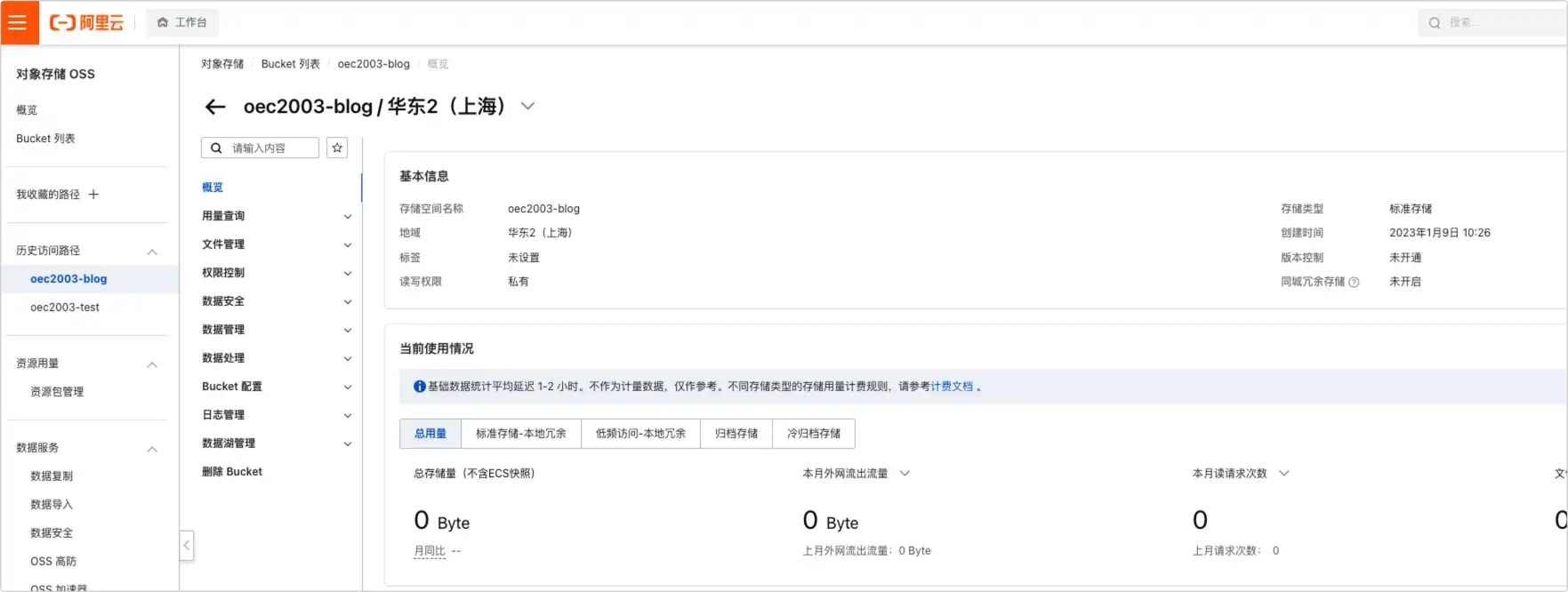This screenshot has height=592, width=1568.
Task: Switch to 低频访问-本地冗余 tab
Action: pos(641,434)
